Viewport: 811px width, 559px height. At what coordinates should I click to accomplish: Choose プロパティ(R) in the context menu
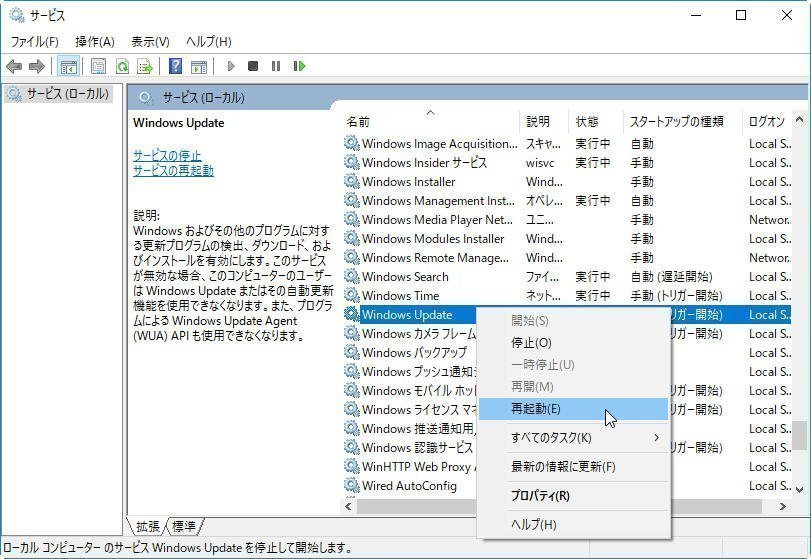click(573, 495)
